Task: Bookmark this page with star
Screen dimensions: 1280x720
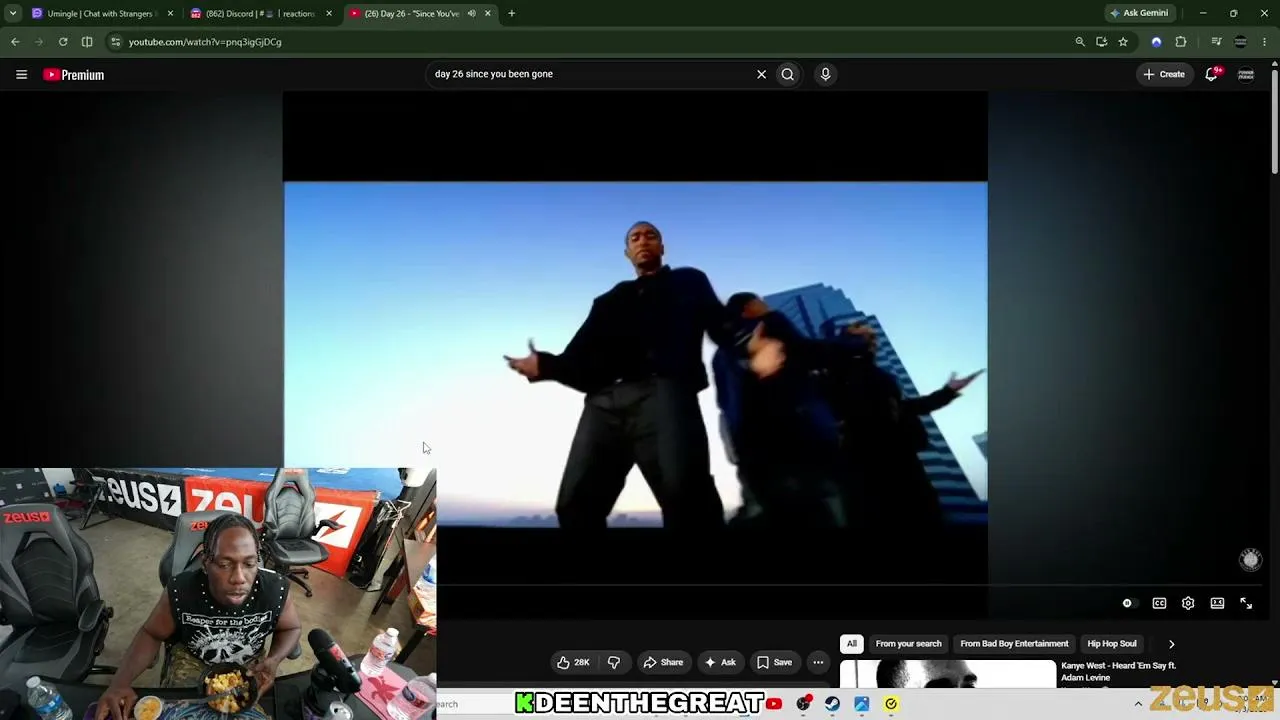Action: [1123, 42]
